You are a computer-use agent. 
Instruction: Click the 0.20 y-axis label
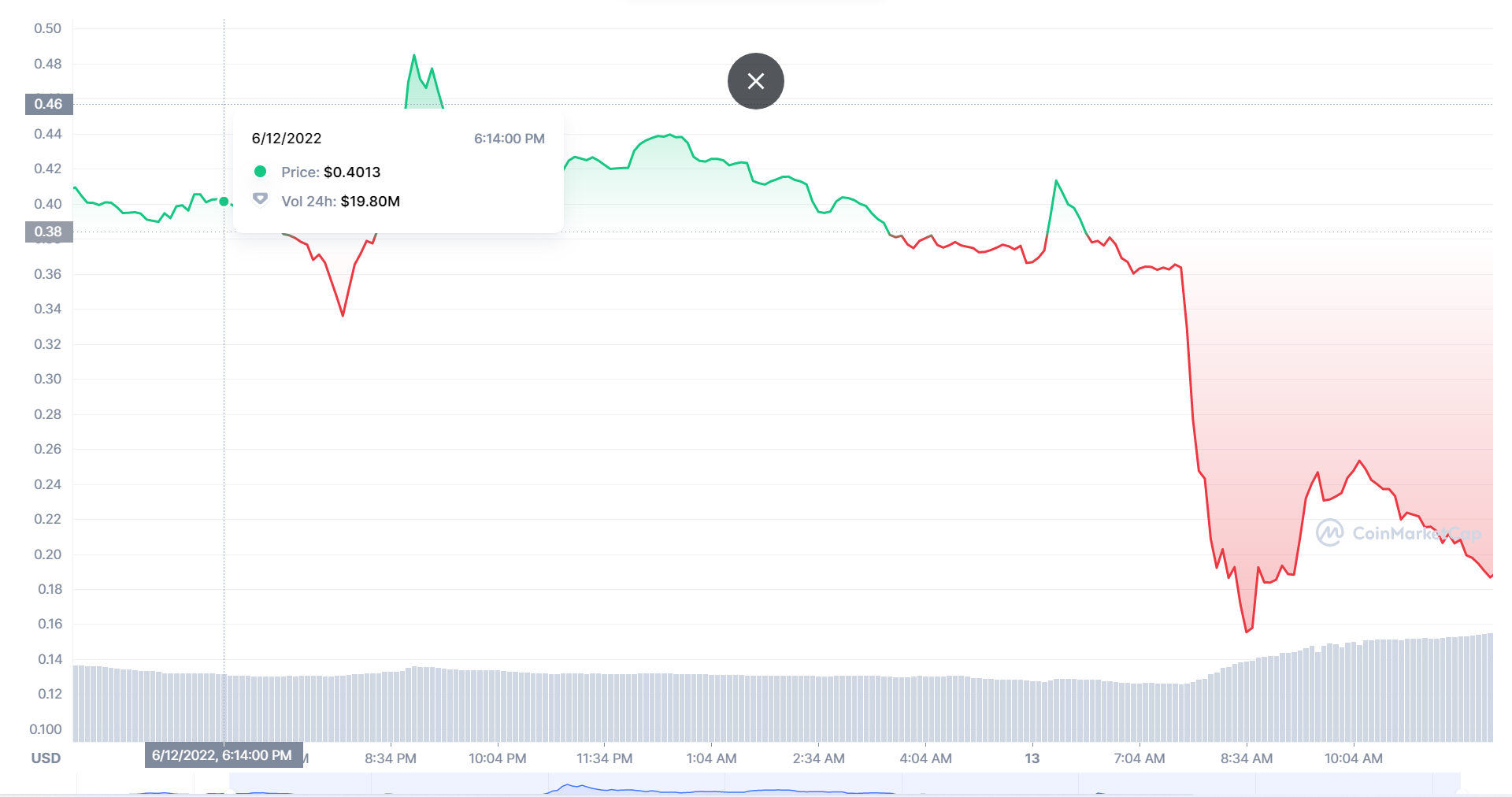(x=47, y=554)
